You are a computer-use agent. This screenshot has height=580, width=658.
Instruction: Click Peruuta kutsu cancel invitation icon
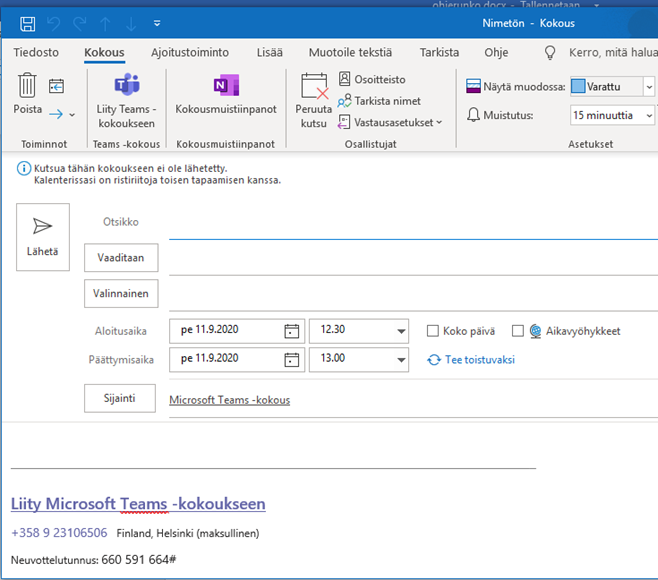tap(315, 86)
